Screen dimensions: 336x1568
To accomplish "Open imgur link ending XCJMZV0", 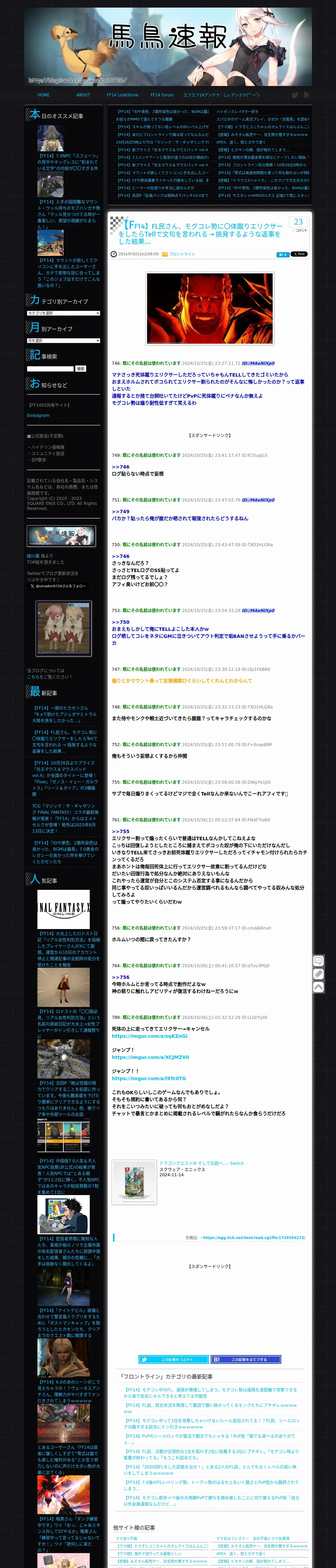I will (x=150, y=1057).
